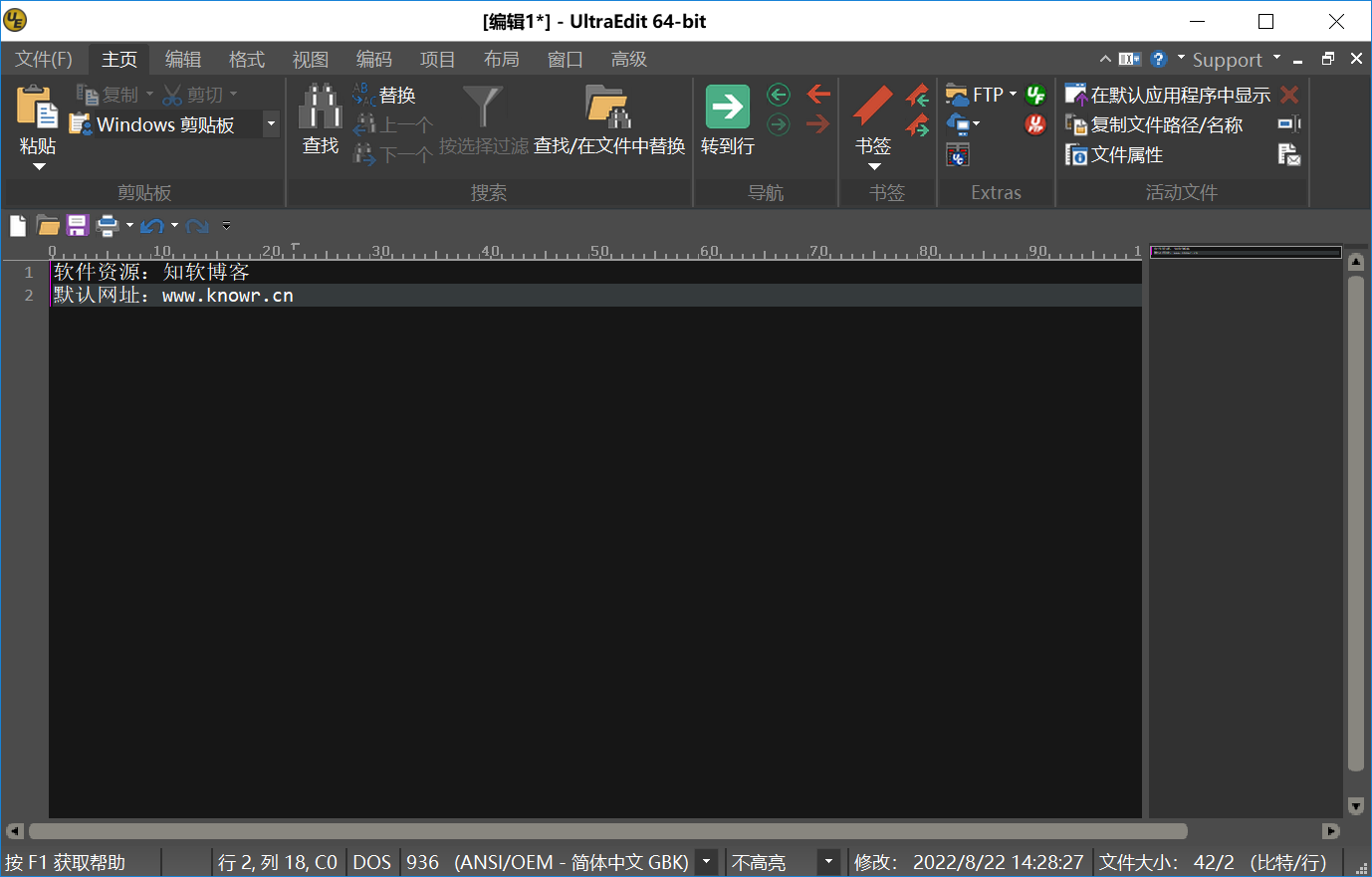Click the rename file icon in active file group
The width and height of the screenshot is (1372, 877).
pos(1289,124)
